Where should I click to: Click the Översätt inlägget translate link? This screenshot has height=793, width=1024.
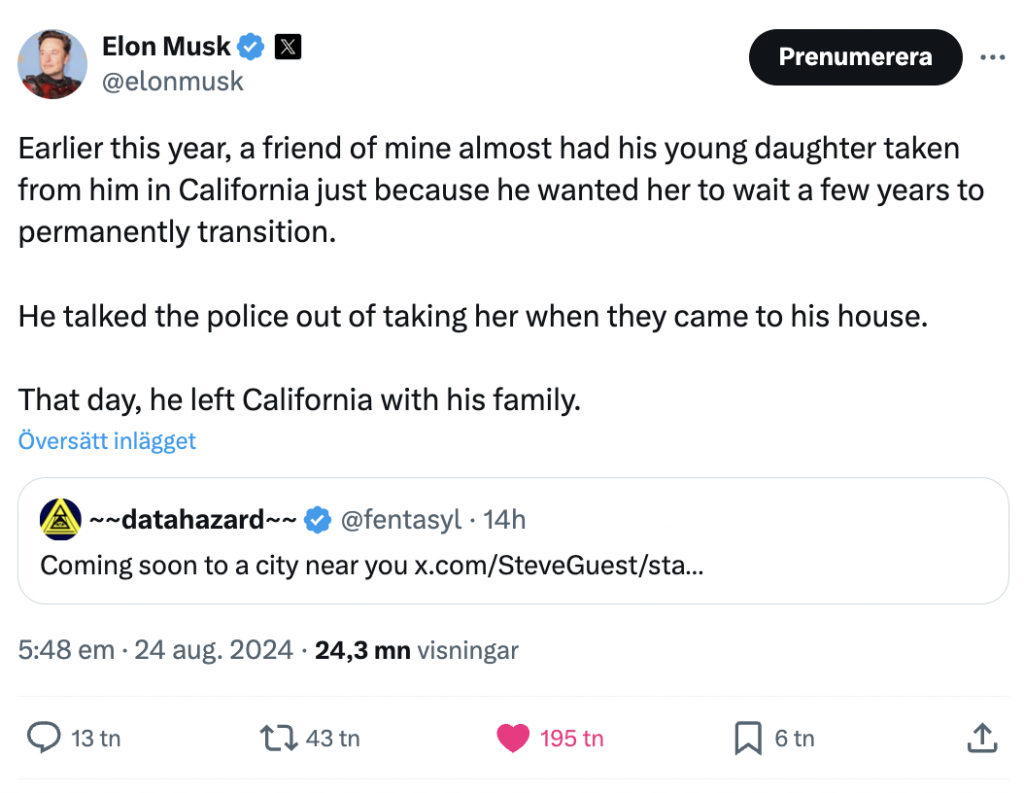pyautogui.click(x=107, y=441)
